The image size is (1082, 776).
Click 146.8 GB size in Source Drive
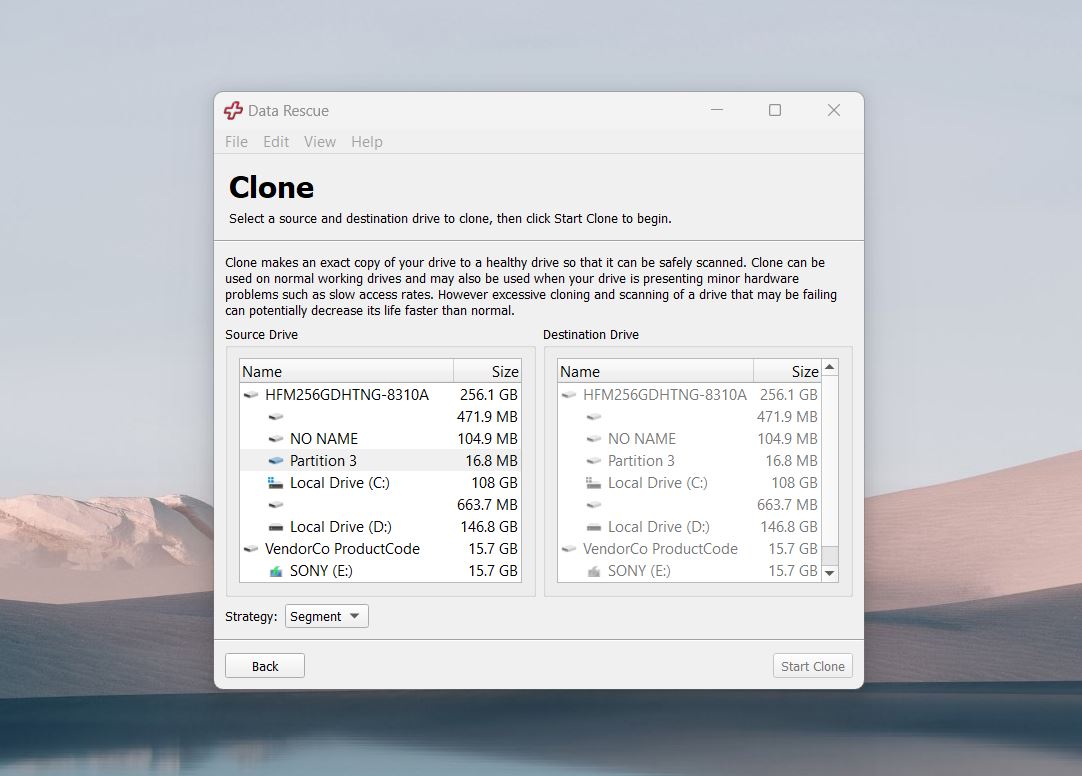pyautogui.click(x=489, y=527)
